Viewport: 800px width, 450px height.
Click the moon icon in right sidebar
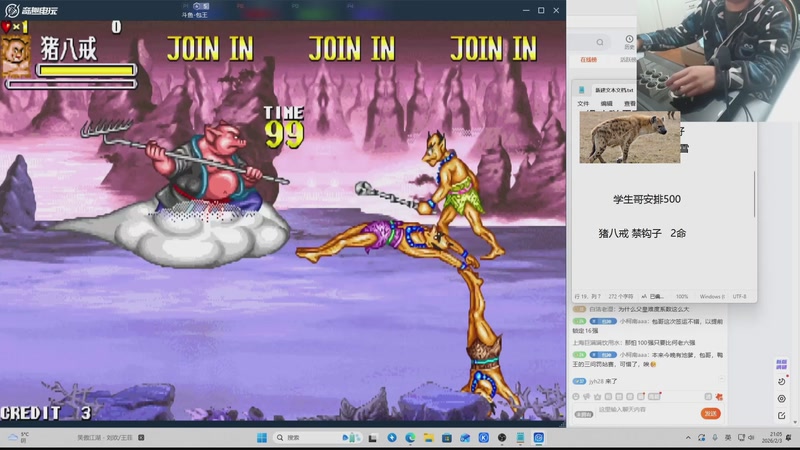click(x=781, y=382)
